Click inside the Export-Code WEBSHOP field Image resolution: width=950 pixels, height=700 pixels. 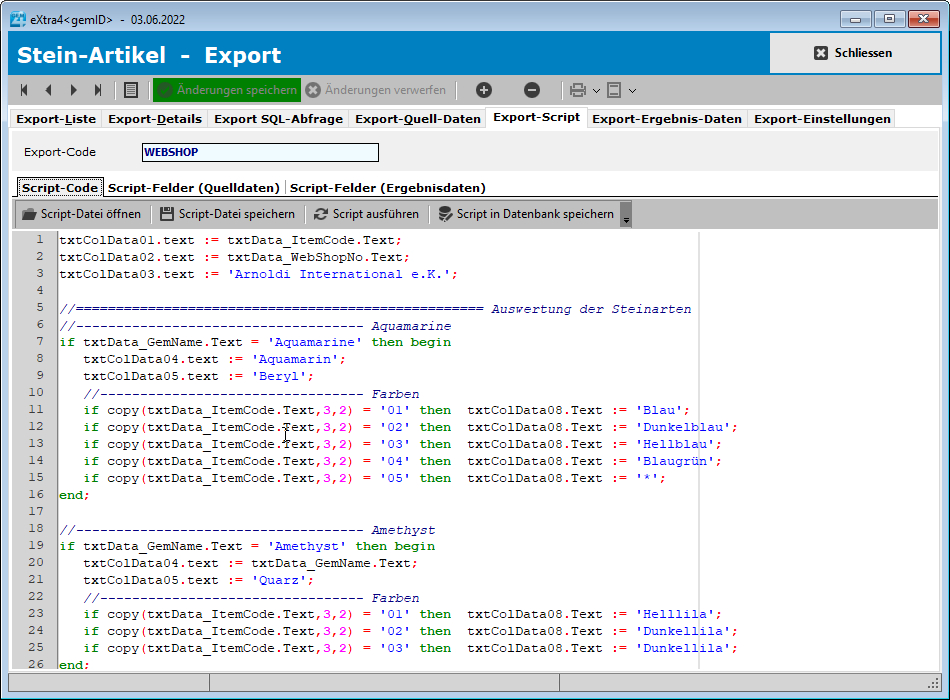click(x=260, y=152)
